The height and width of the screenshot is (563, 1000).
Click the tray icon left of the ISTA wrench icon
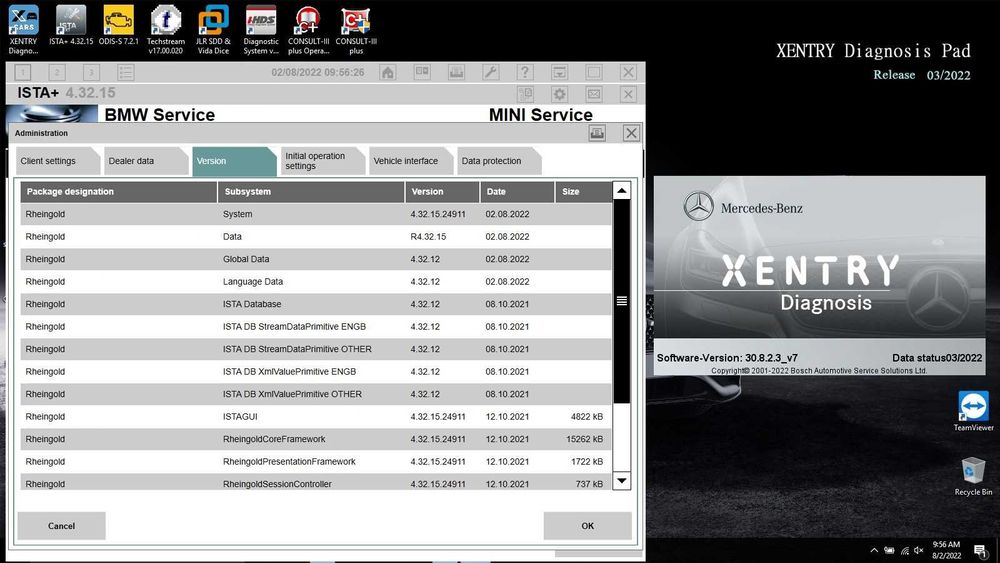(x=457, y=72)
